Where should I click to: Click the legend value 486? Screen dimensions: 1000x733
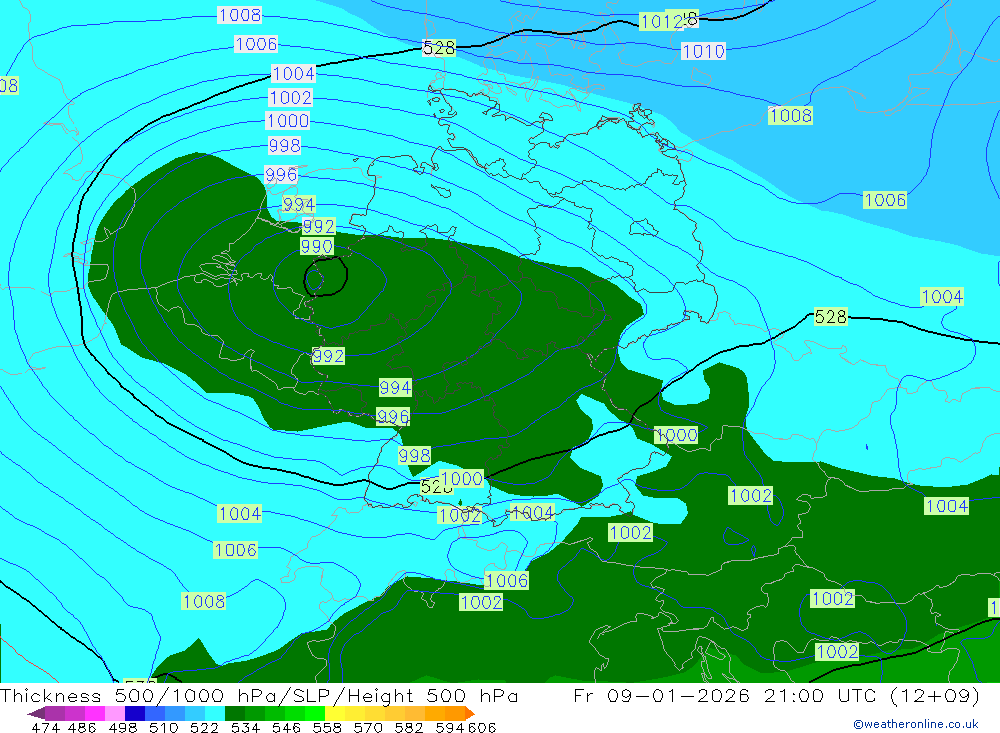(x=82, y=727)
